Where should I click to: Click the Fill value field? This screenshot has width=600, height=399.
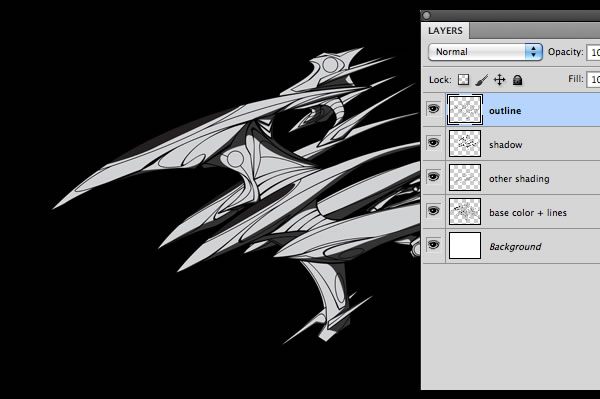coord(593,79)
